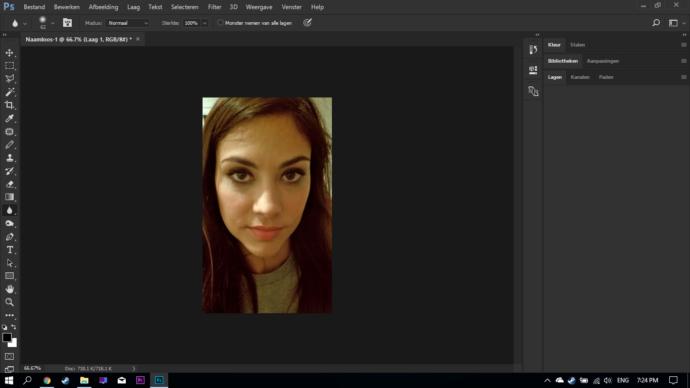Screen dimensions: 690x388
Task: Change the screen mode
Action: [9, 369]
